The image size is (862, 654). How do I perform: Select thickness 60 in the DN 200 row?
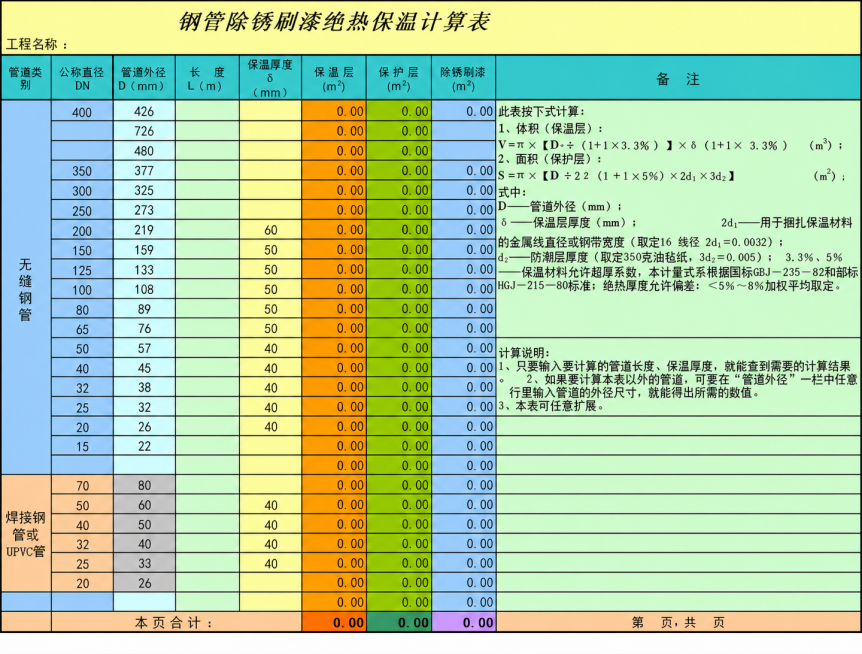270,230
